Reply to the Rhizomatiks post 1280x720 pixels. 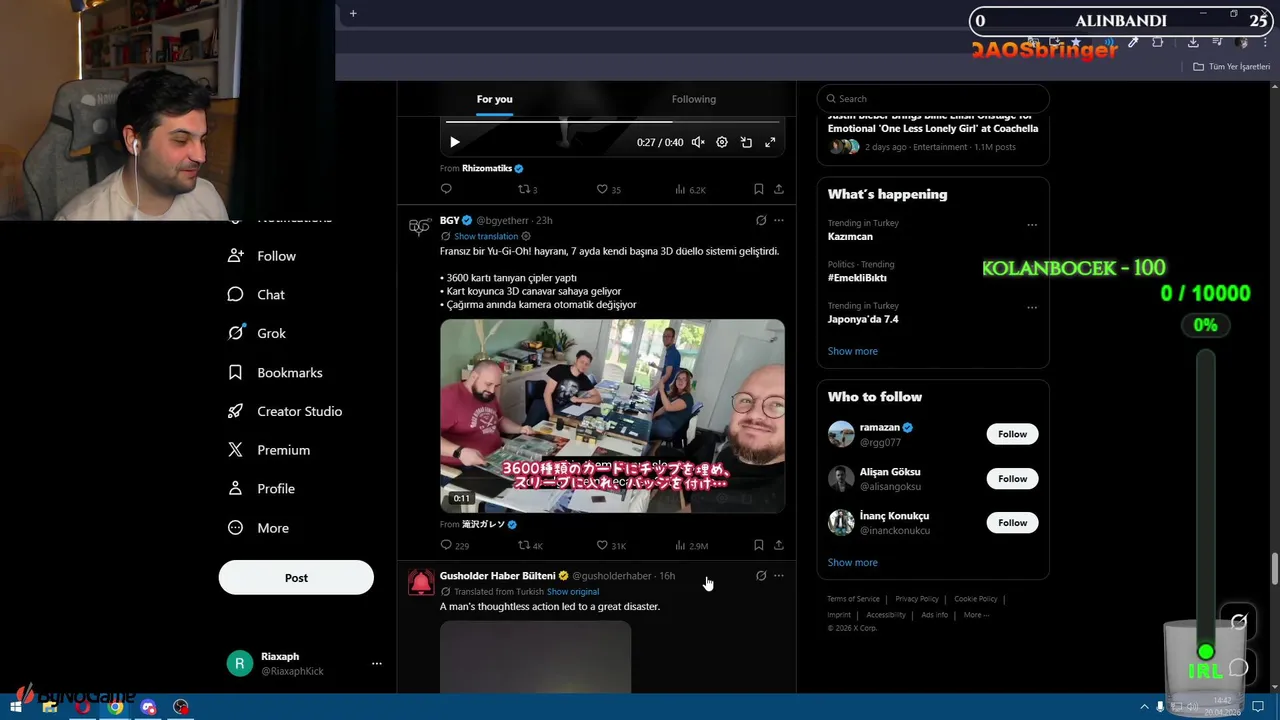tap(446, 189)
